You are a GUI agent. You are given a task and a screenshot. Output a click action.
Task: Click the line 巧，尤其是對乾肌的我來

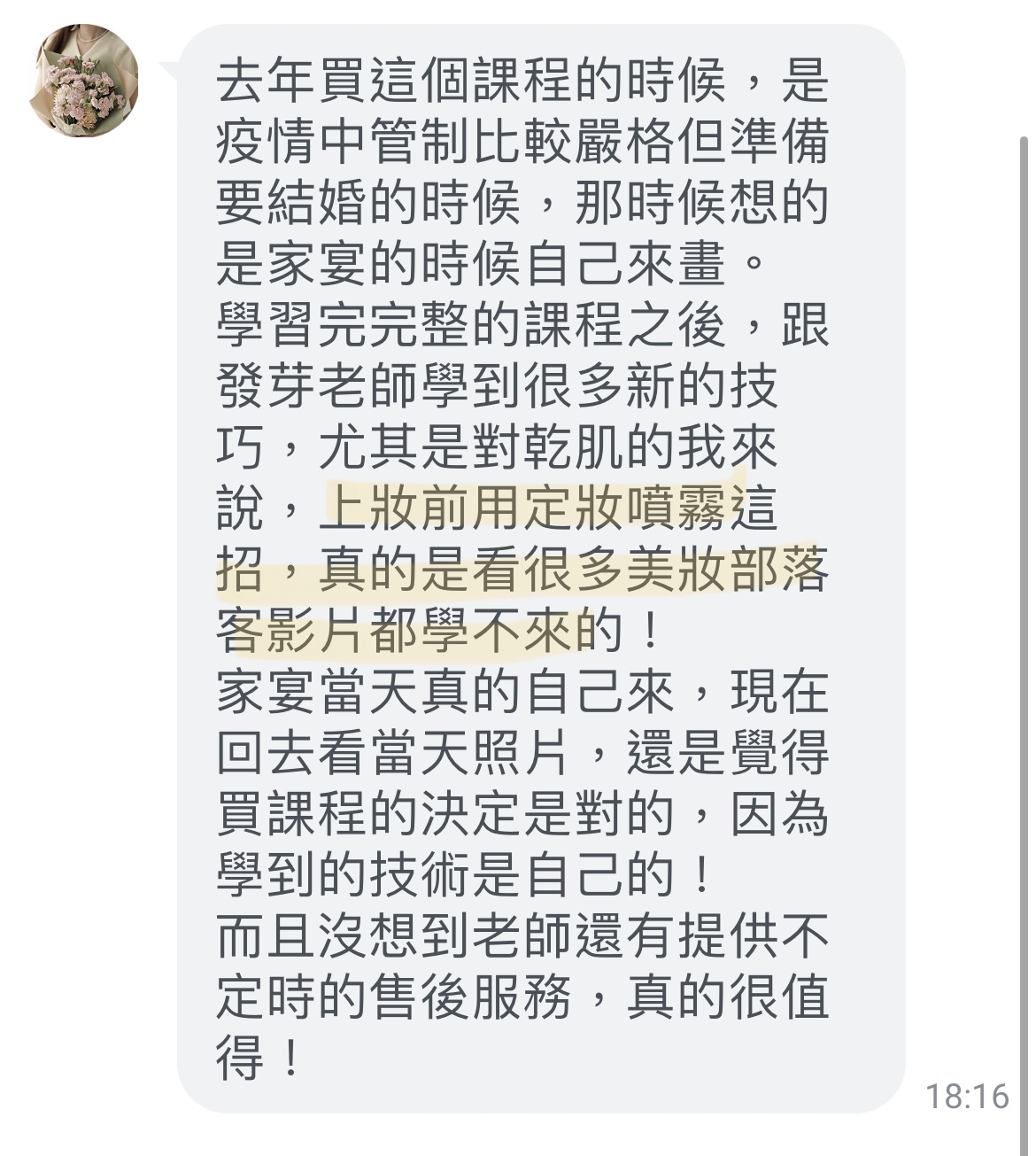(x=498, y=446)
